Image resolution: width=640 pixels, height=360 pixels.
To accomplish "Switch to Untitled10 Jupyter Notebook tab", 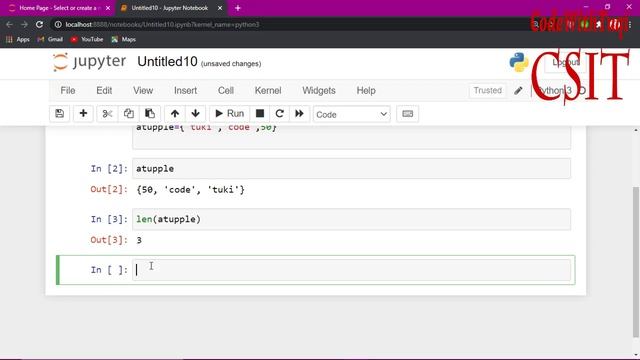I will pyautogui.click(x=169, y=8).
